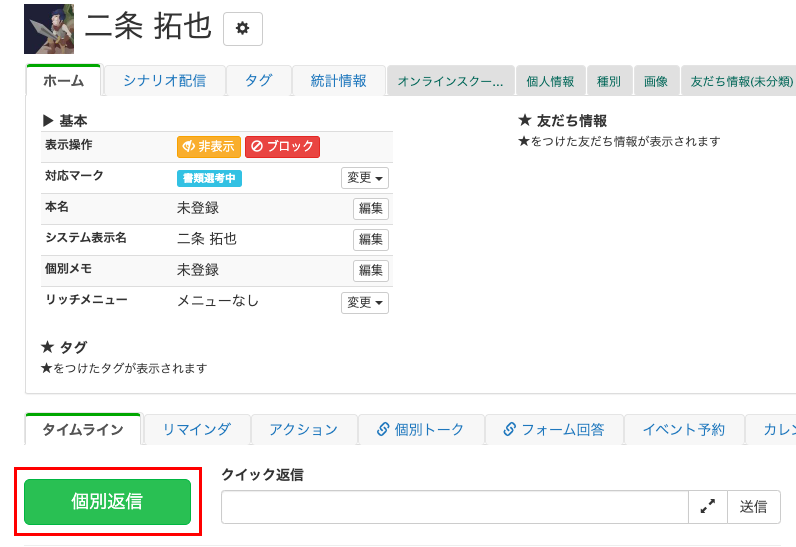Edit the 個別メモ entry

point(370,271)
